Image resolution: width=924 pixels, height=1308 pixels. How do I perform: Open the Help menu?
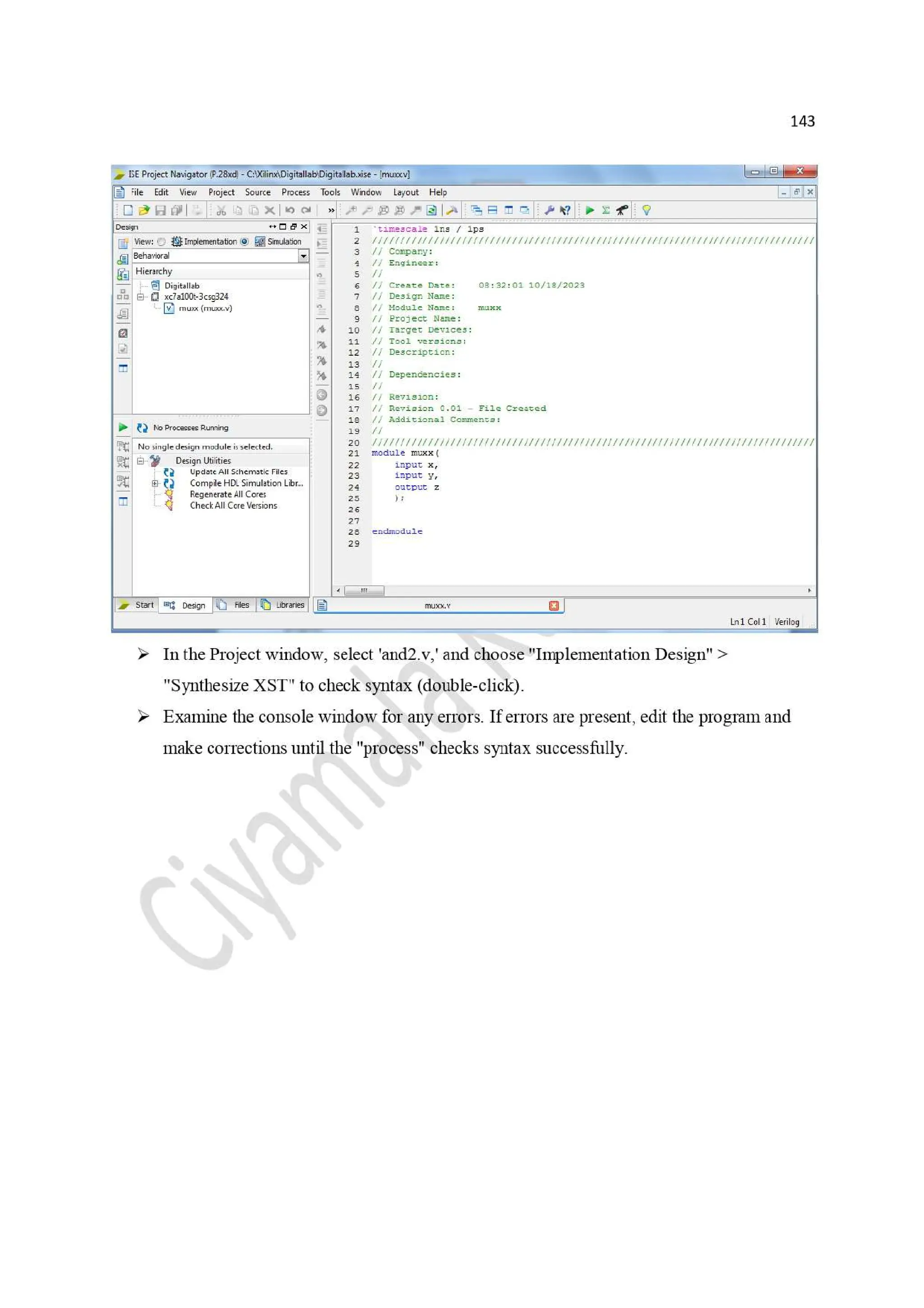[438, 193]
